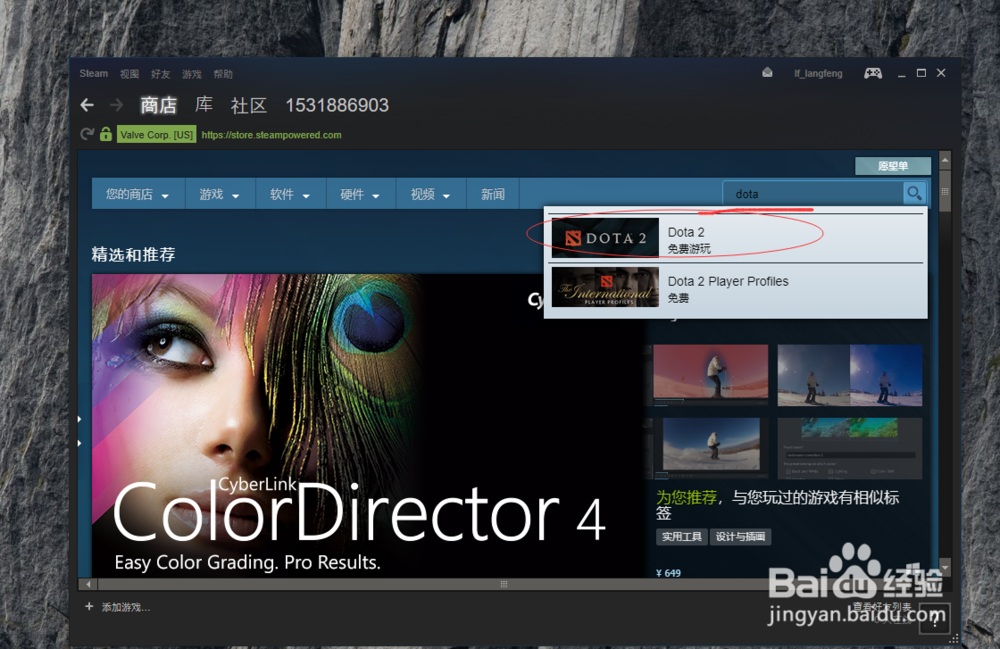Open the 游戏 menu in title bar
Image resolution: width=1000 pixels, height=649 pixels.
pyautogui.click(x=192, y=74)
